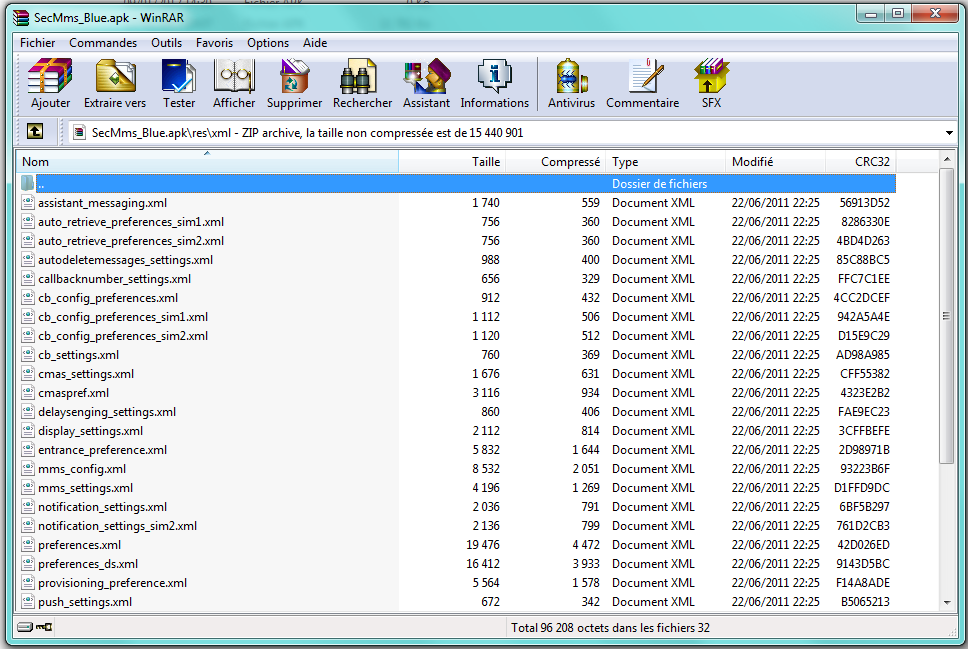Sort files by Compressé column
This screenshot has height=649, width=968.
pos(556,162)
